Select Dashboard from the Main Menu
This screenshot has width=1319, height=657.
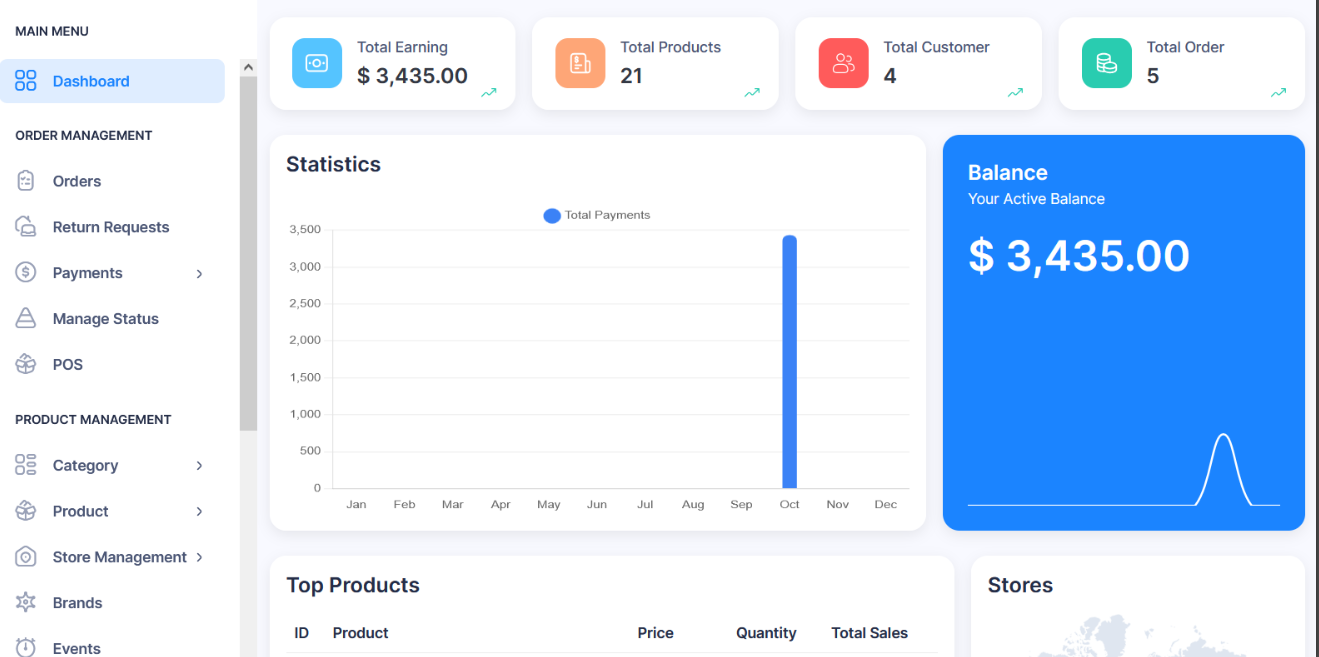[90, 81]
